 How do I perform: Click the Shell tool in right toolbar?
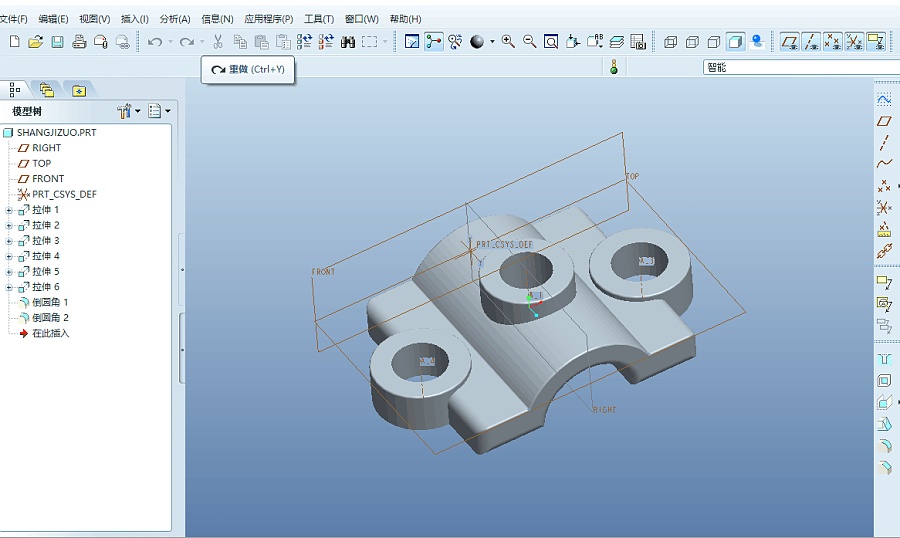pos(884,381)
